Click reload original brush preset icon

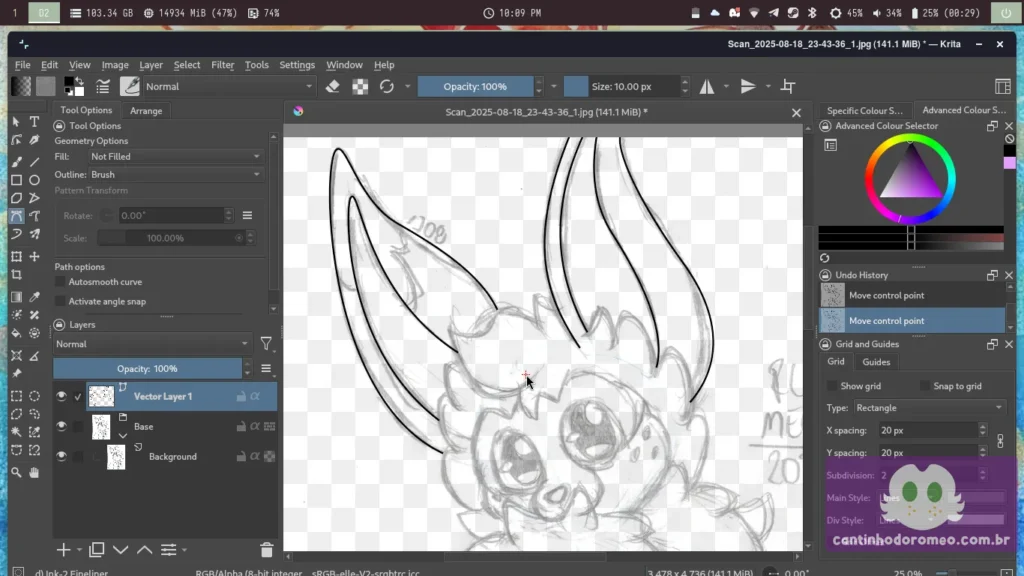tap(387, 86)
